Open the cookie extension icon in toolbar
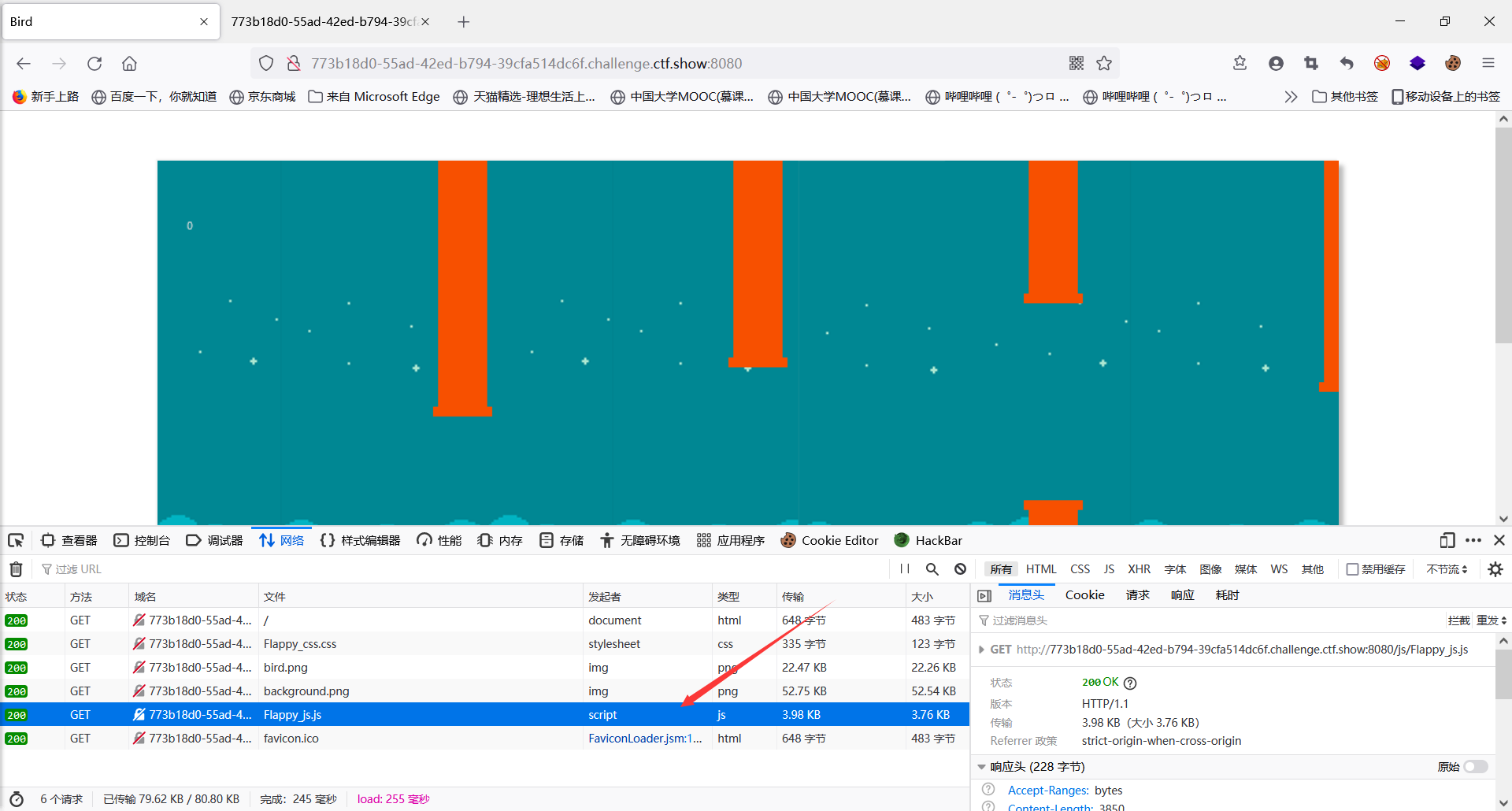This screenshot has width=1512, height=811. [x=1453, y=64]
